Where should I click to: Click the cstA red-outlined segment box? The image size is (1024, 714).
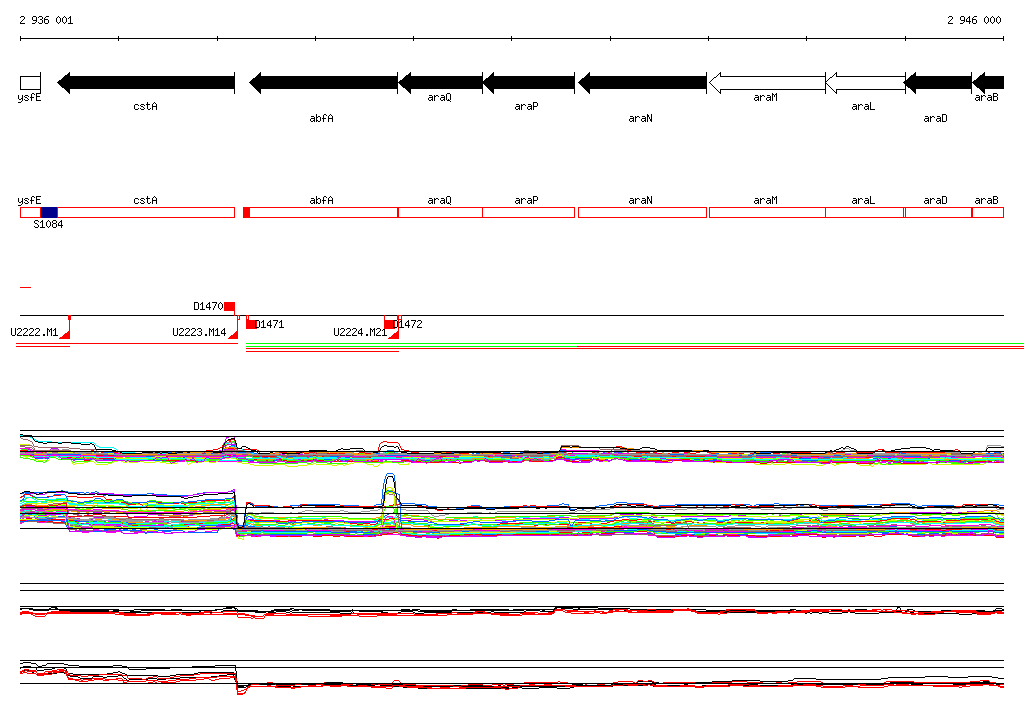coord(146,212)
